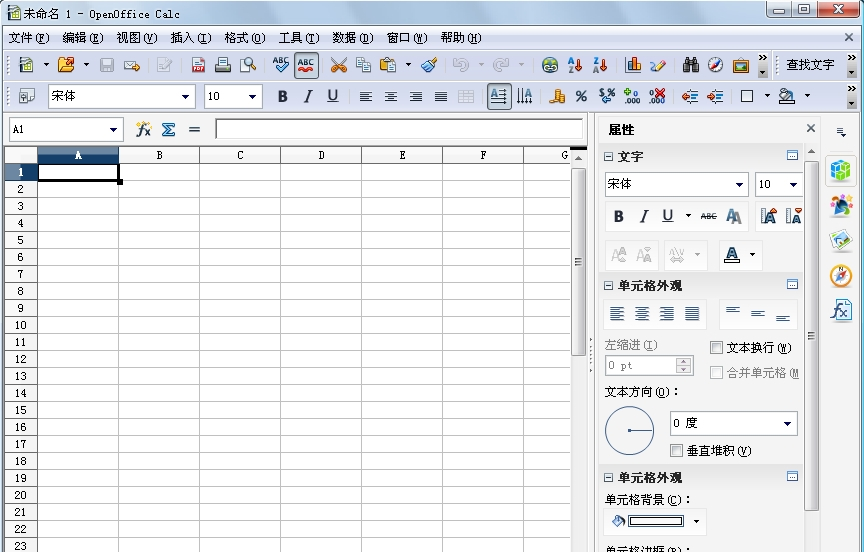
Task: Click the Copy icon
Action: (363, 65)
